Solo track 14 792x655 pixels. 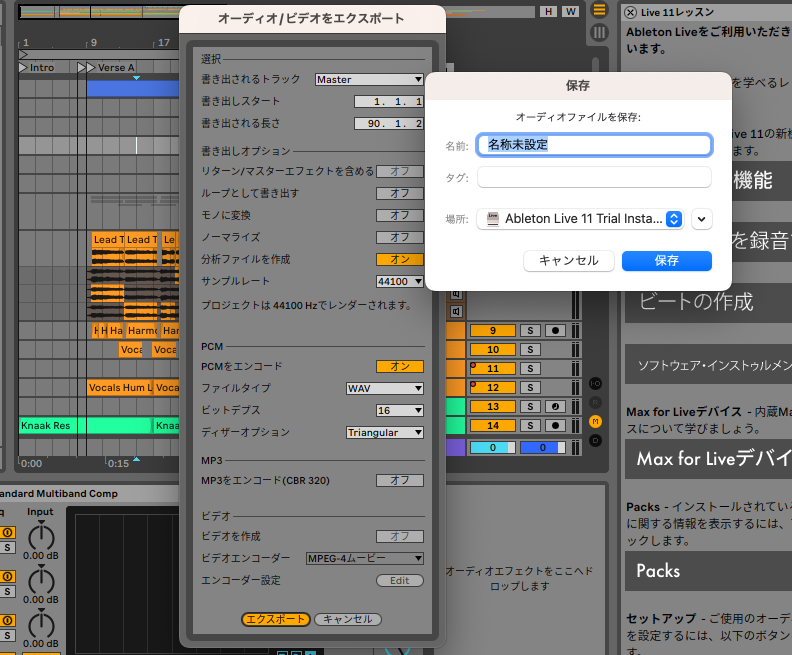pyautogui.click(x=530, y=426)
